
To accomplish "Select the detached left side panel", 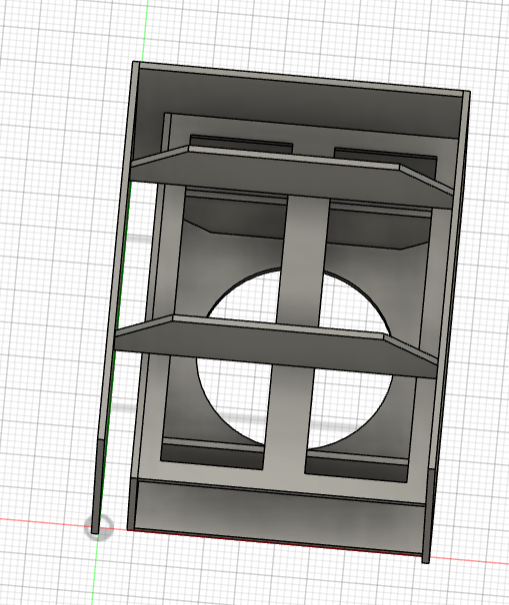I will (x=114, y=297).
